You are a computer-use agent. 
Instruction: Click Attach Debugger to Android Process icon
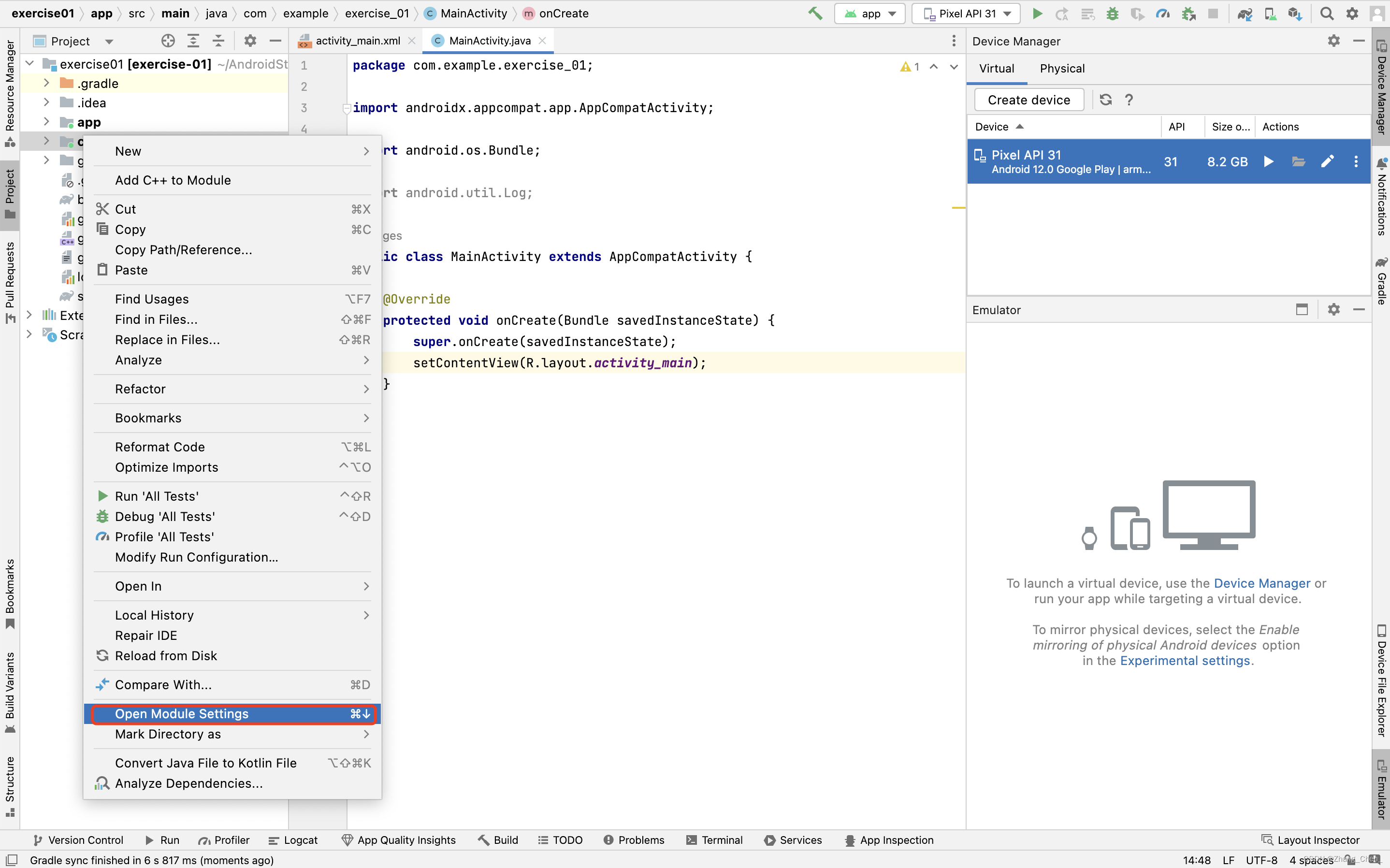click(x=1188, y=13)
